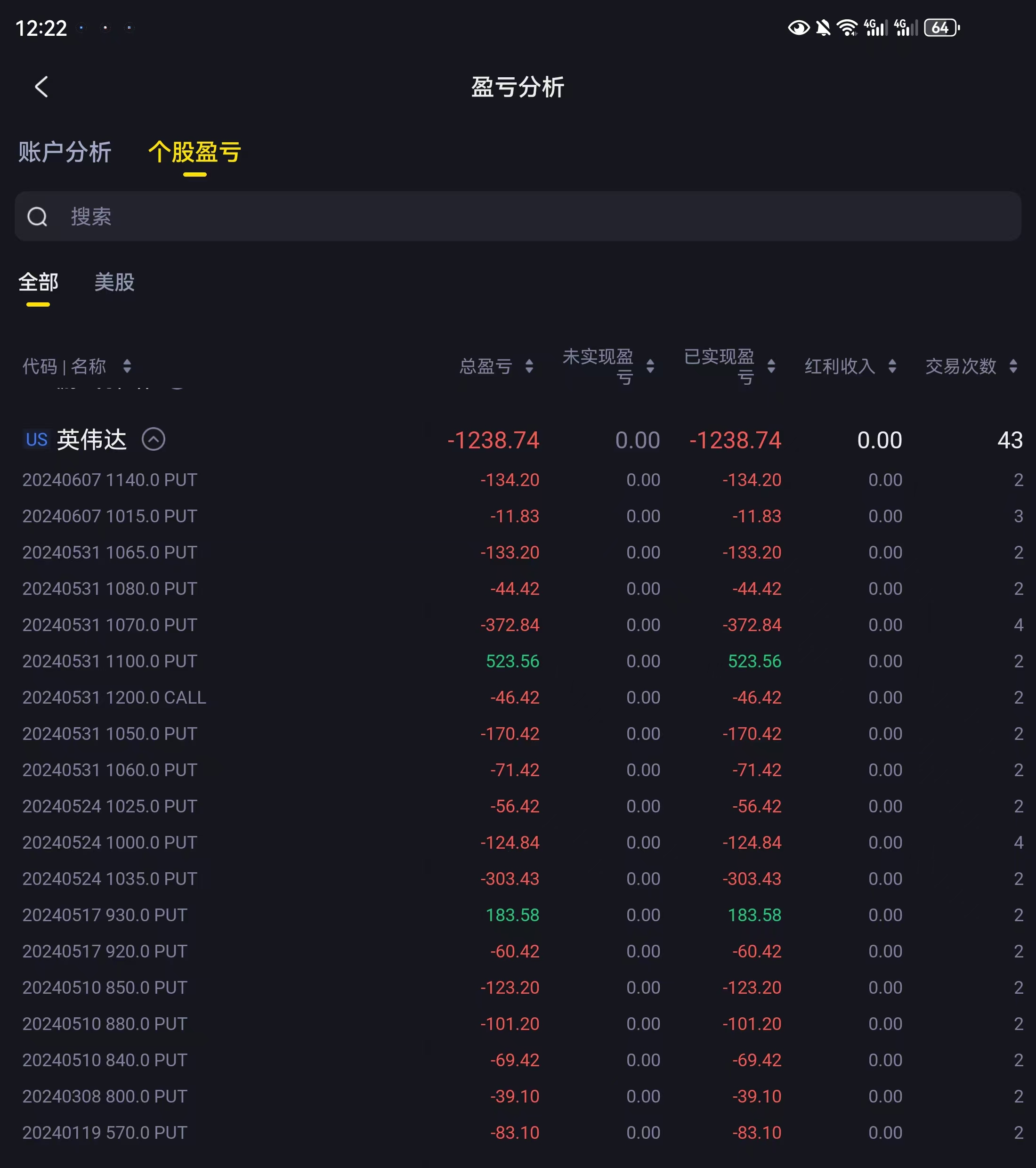Sort by 总盈亏 arrows icon
The image size is (1036, 1168).
(x=529, y=366)
